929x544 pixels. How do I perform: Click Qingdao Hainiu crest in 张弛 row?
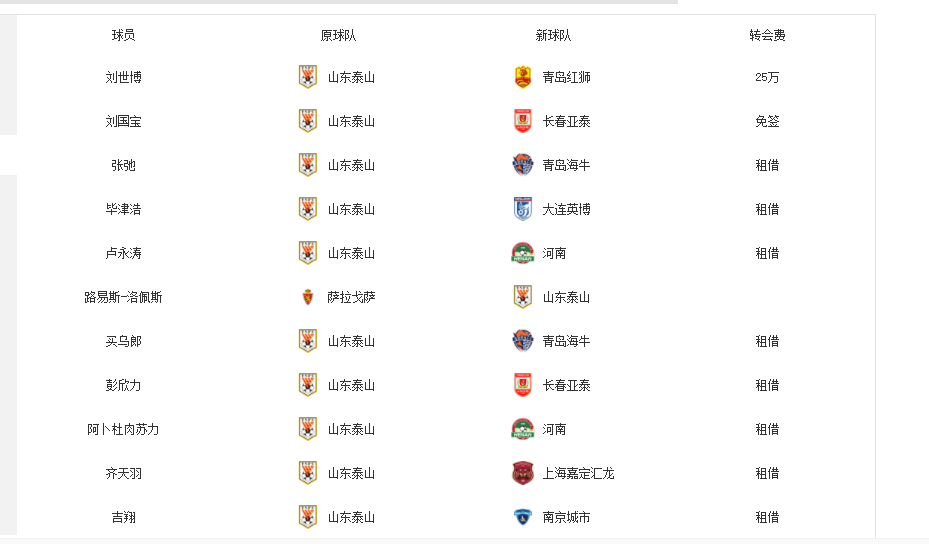[x=522, y=165]
